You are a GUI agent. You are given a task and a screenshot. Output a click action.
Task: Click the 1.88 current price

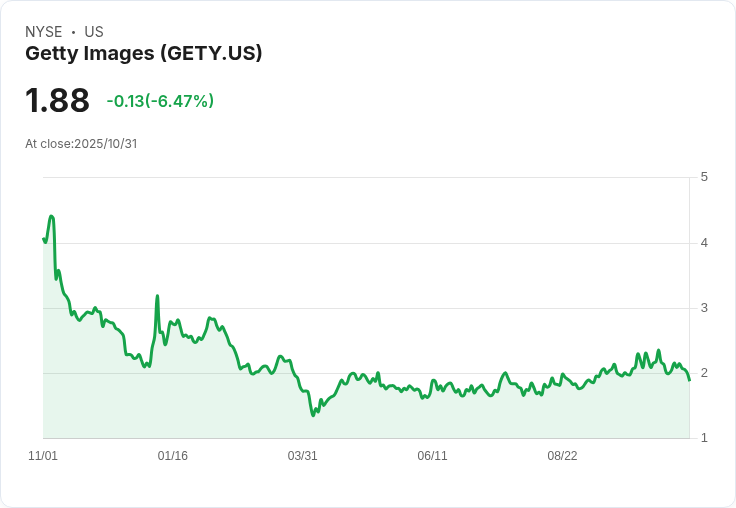point(57,101)
